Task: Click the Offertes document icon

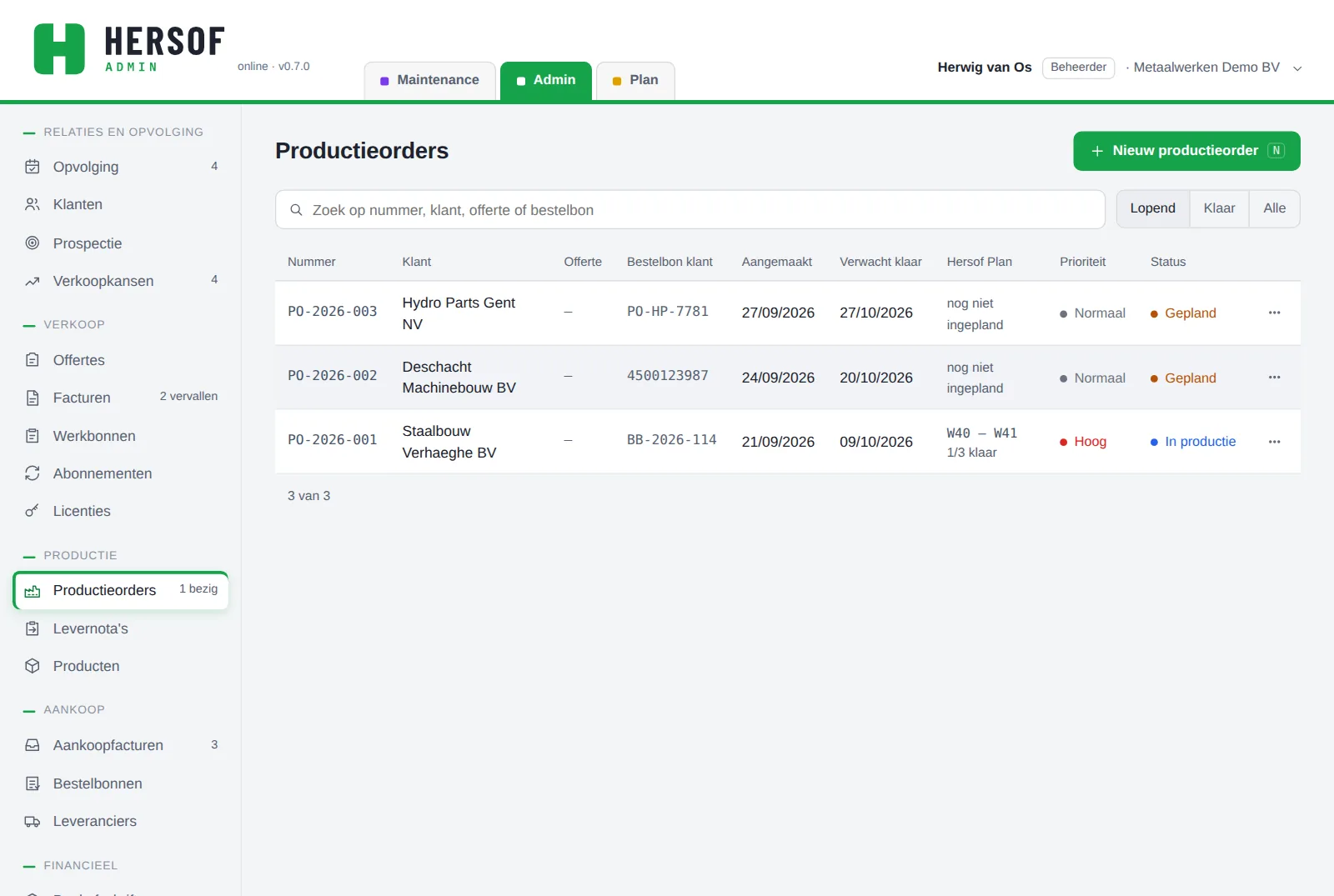Action: click(33, 360)
